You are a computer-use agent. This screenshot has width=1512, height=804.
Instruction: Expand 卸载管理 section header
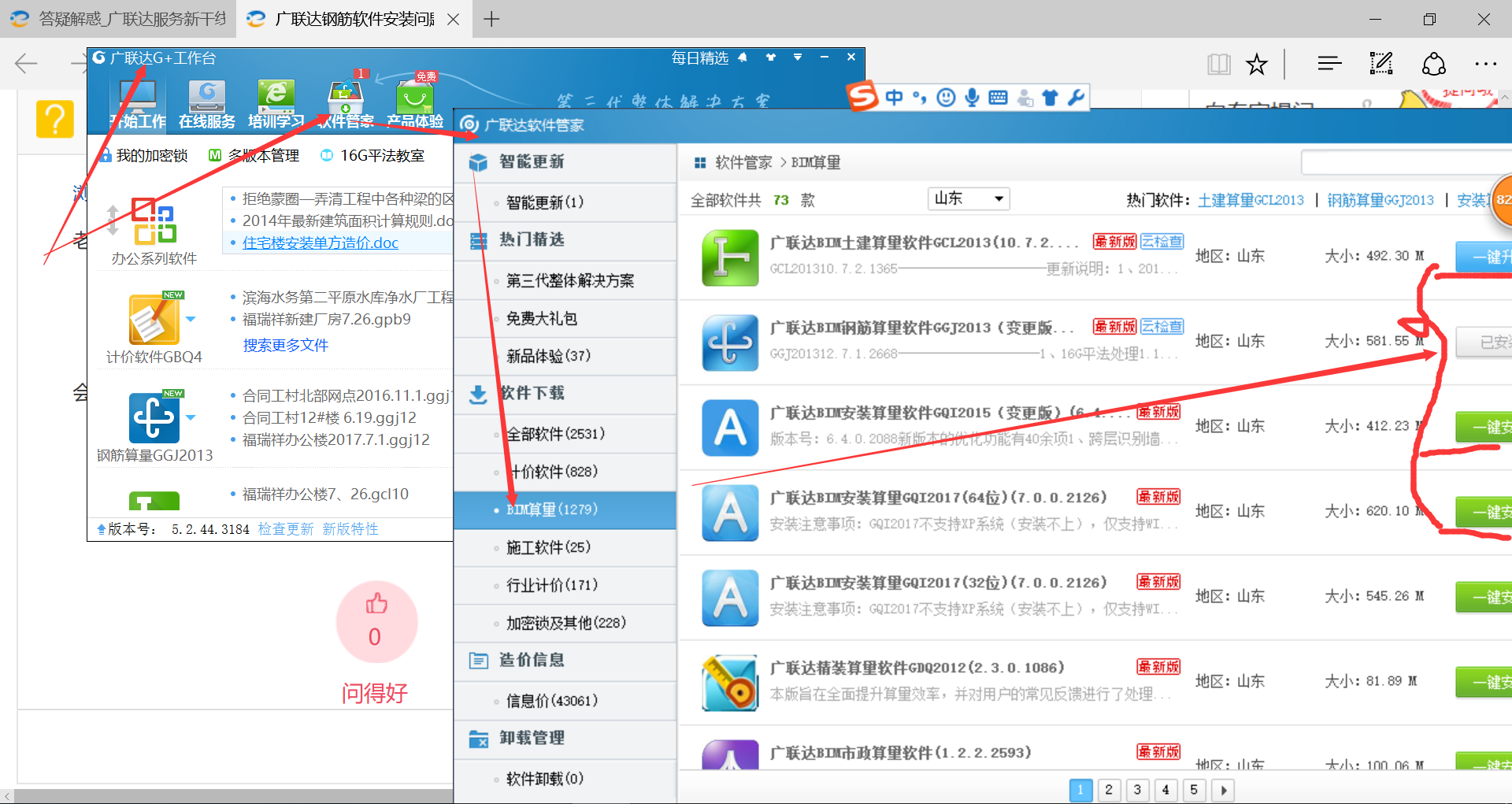(x=565, y=739)
